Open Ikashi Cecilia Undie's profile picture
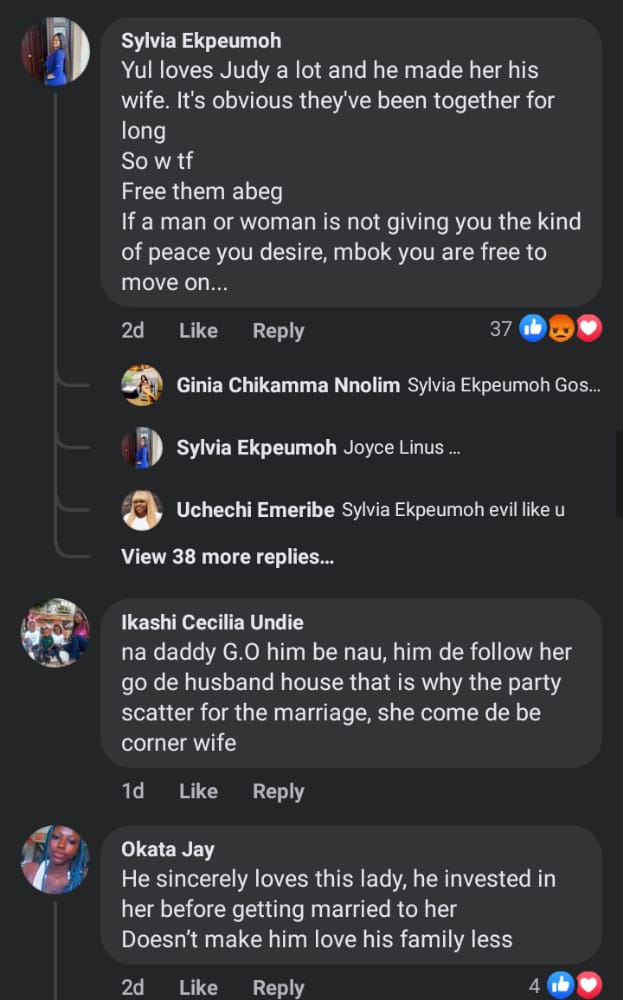Screen dimensions: 623x1000 56,633
